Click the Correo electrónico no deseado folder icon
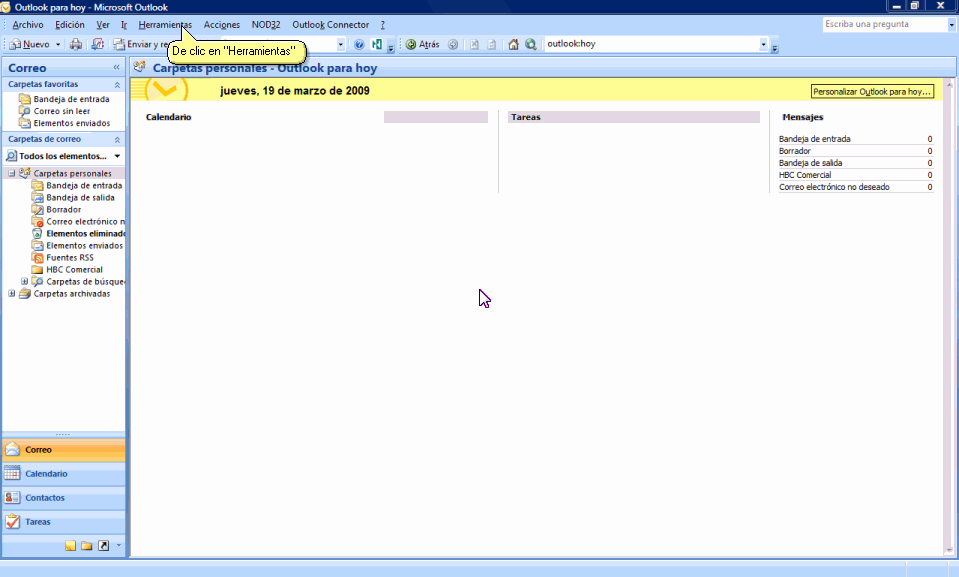Screen dimensions: 959x577 click(37, 221)
